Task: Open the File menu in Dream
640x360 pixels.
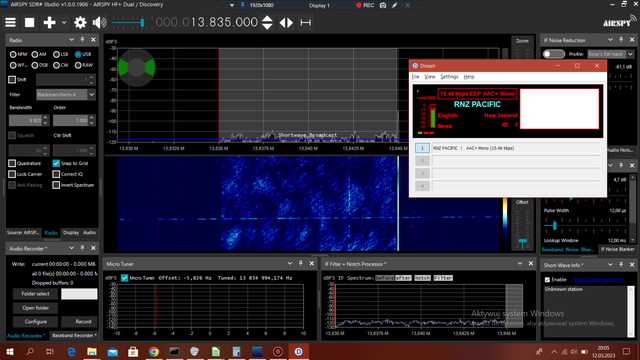Action: pos(416,77)
